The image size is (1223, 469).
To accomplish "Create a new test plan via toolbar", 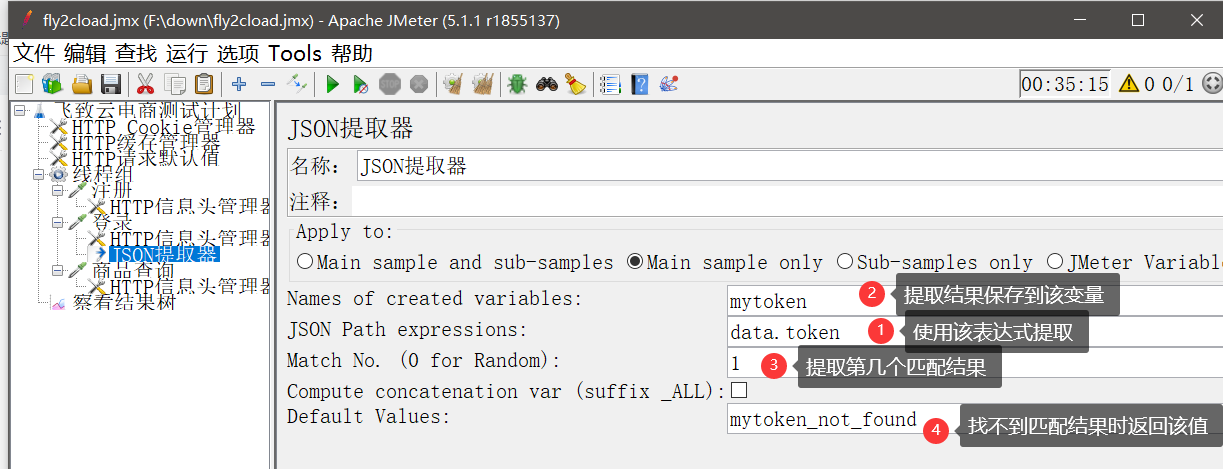I will 23,84.
